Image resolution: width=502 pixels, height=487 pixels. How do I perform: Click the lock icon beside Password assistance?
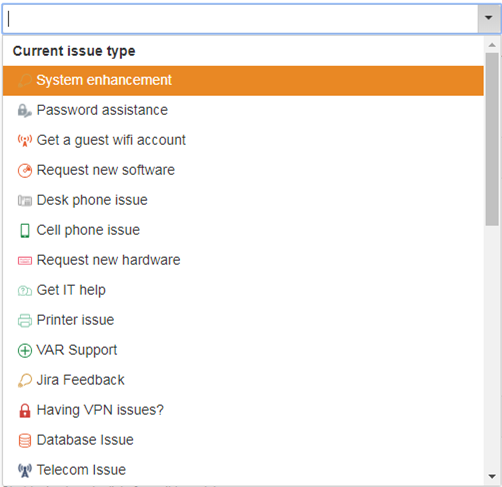click(24, 110)
